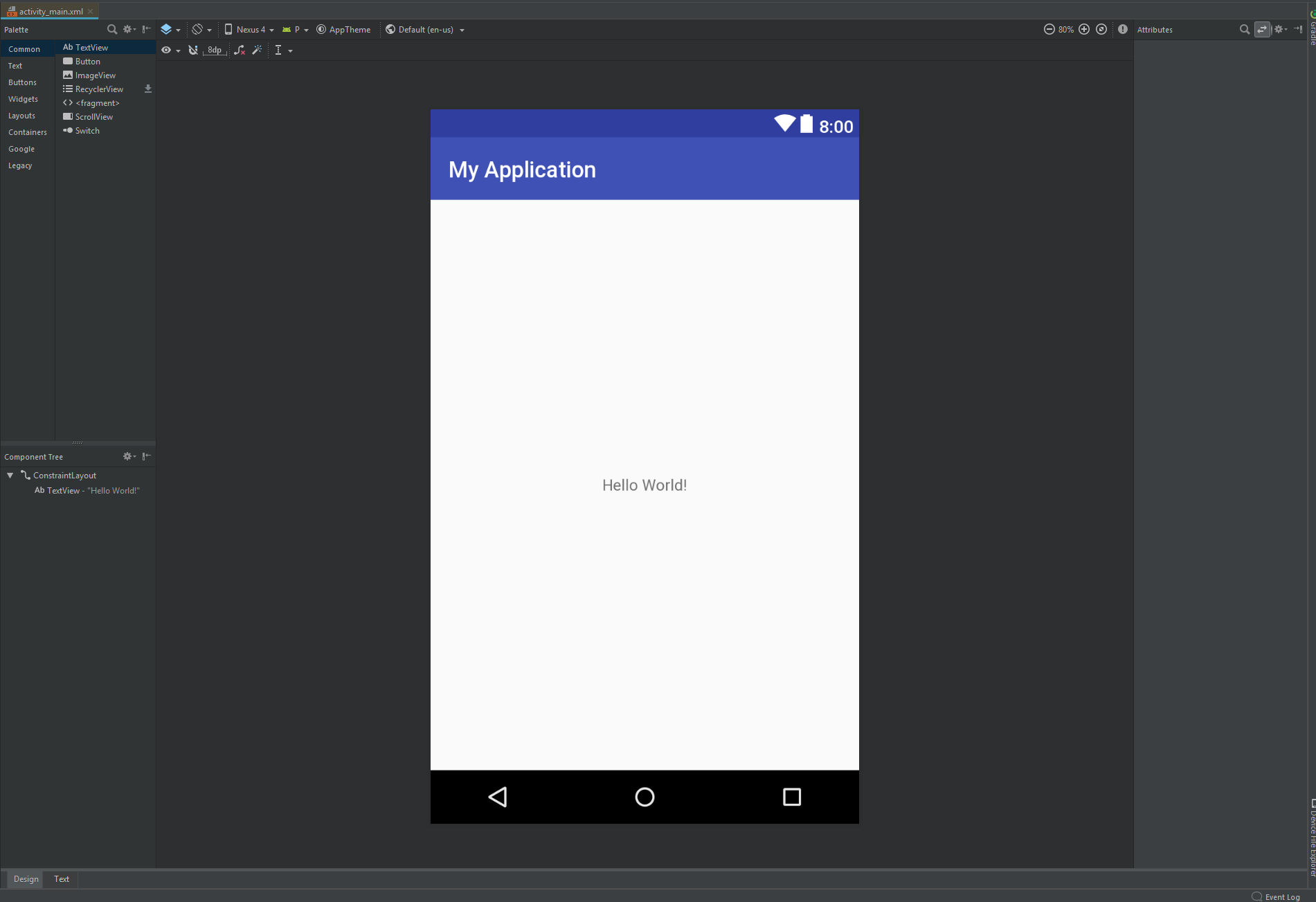Select the Widgets palette category
The width and height of the screenshot is (1316, 902).
(x=23, y=99)
